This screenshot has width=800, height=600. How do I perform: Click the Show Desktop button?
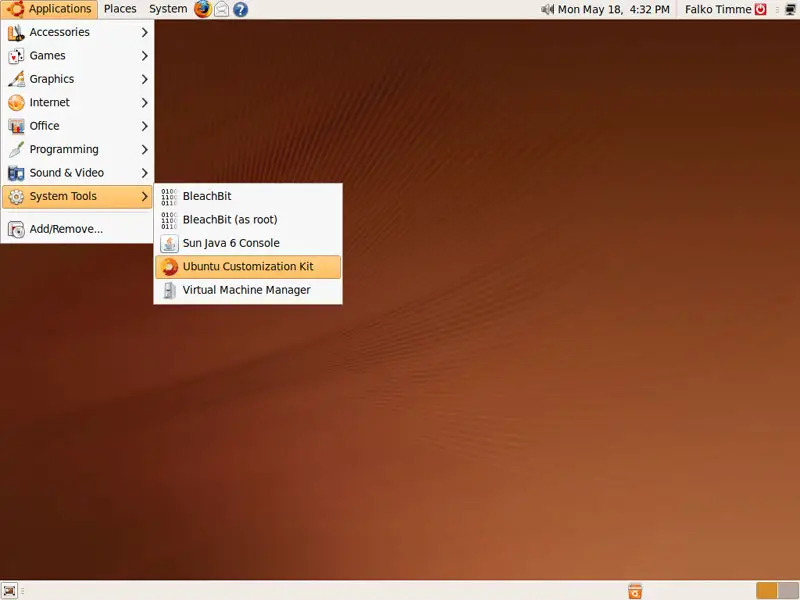click(x=9, y=591)
